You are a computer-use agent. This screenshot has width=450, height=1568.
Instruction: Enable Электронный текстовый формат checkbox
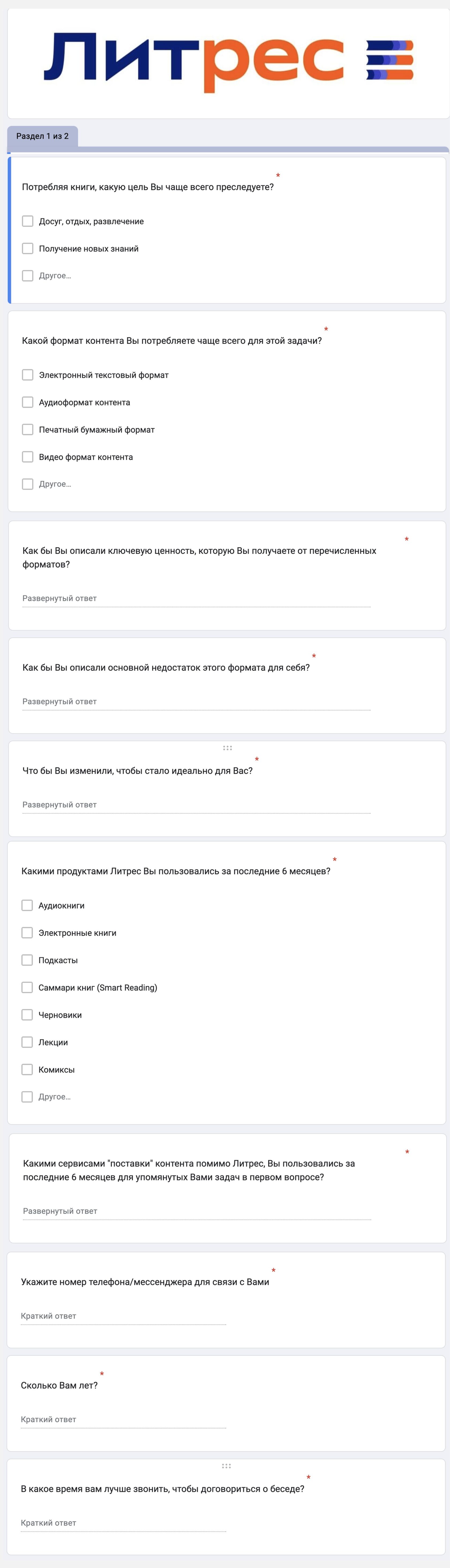click(x=27, y=375)
